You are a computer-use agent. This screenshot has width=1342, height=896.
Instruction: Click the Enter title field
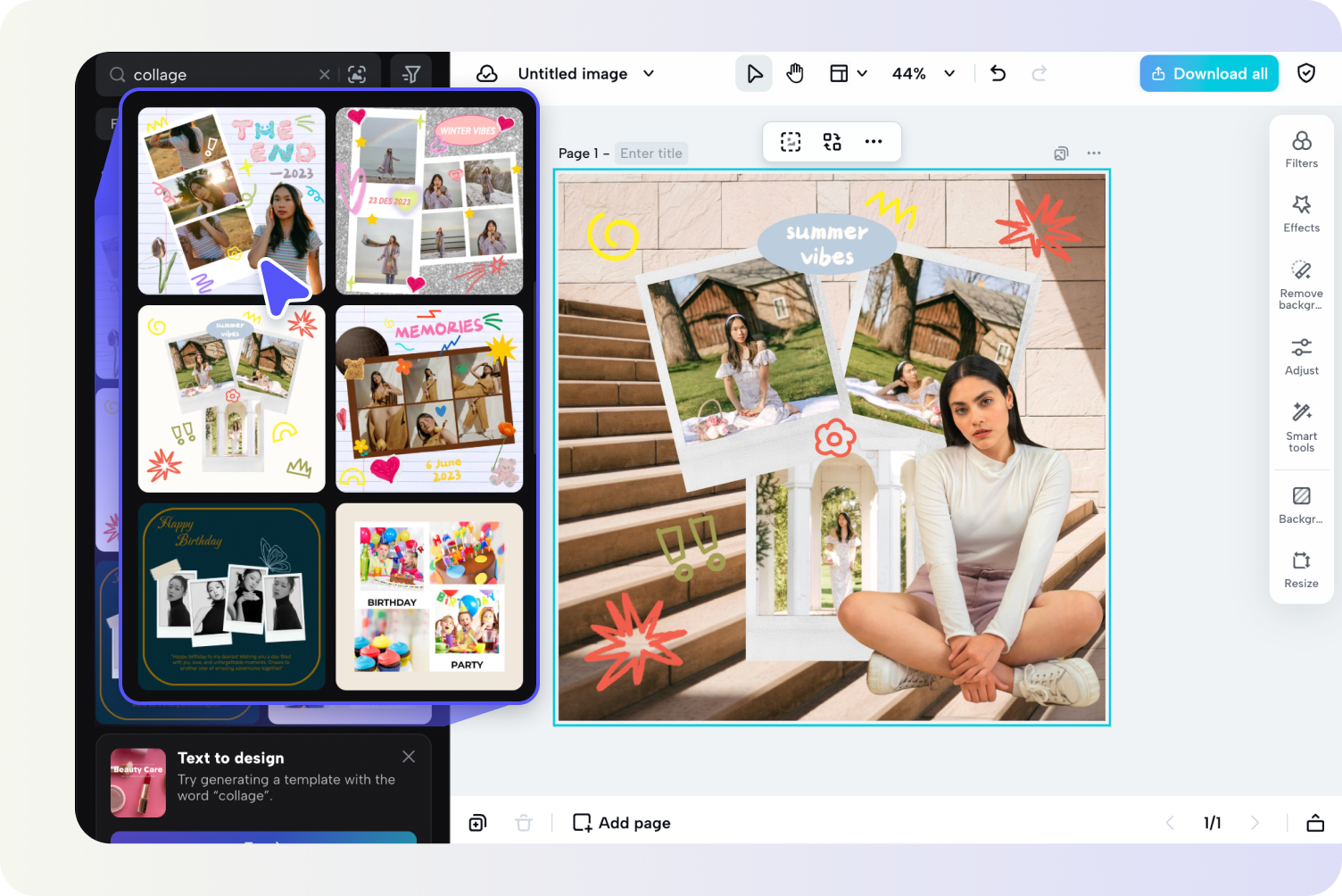(651, 153)
